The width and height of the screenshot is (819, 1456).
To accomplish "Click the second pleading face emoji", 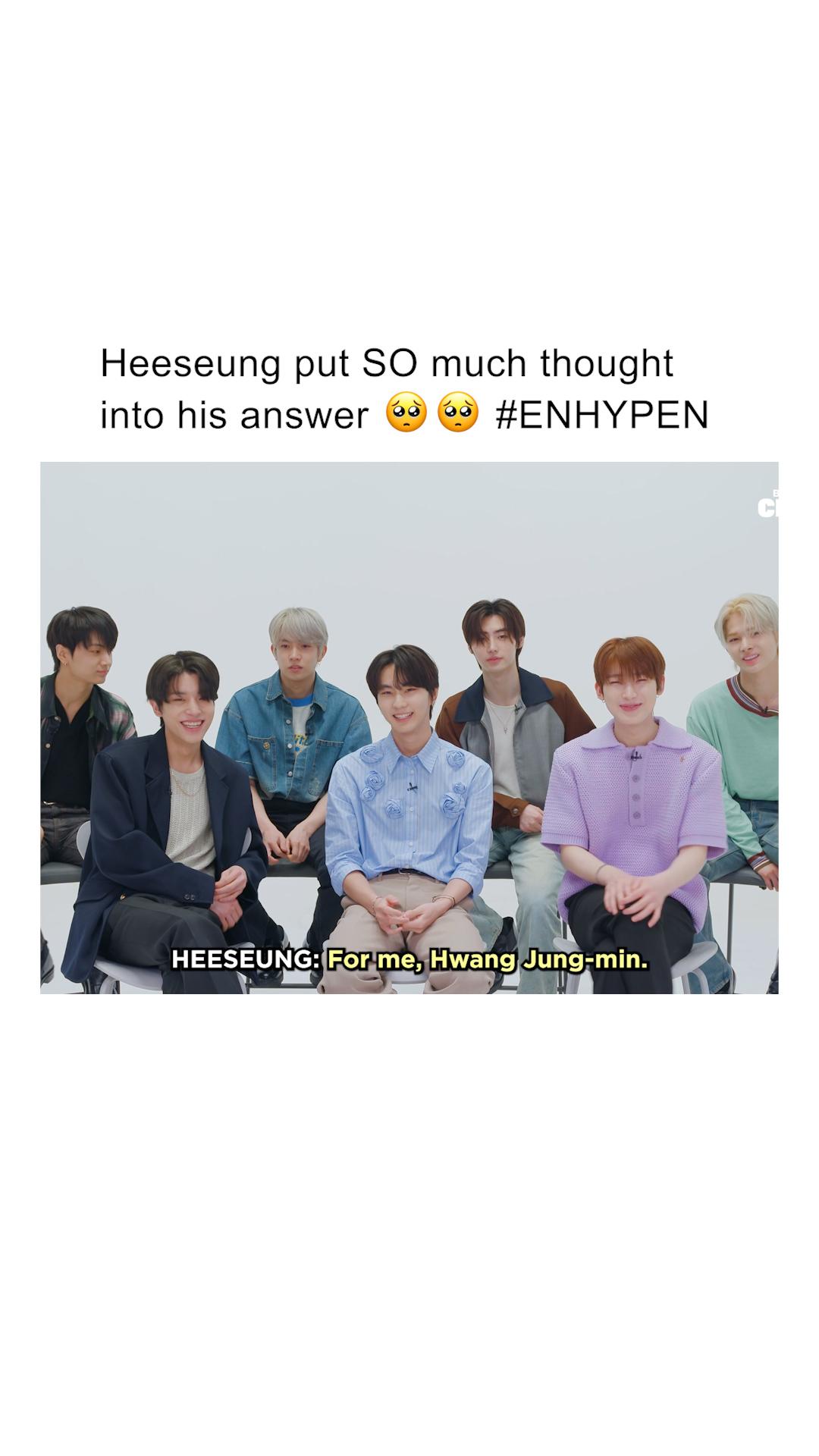I will (458, 413).
